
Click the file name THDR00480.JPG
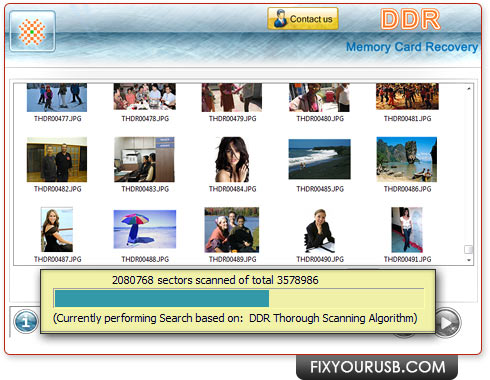click(320, 119)
